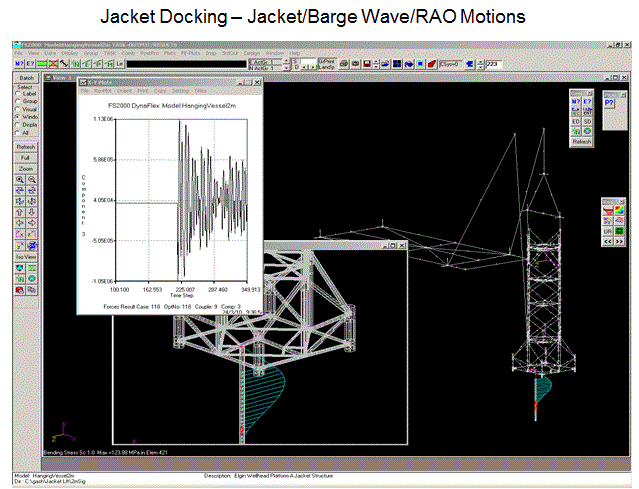Click the Refresh button in left panel
Image resolution: width=639 pixels, height=489 pixels.
pyautogui.click(x=26, y=146)
